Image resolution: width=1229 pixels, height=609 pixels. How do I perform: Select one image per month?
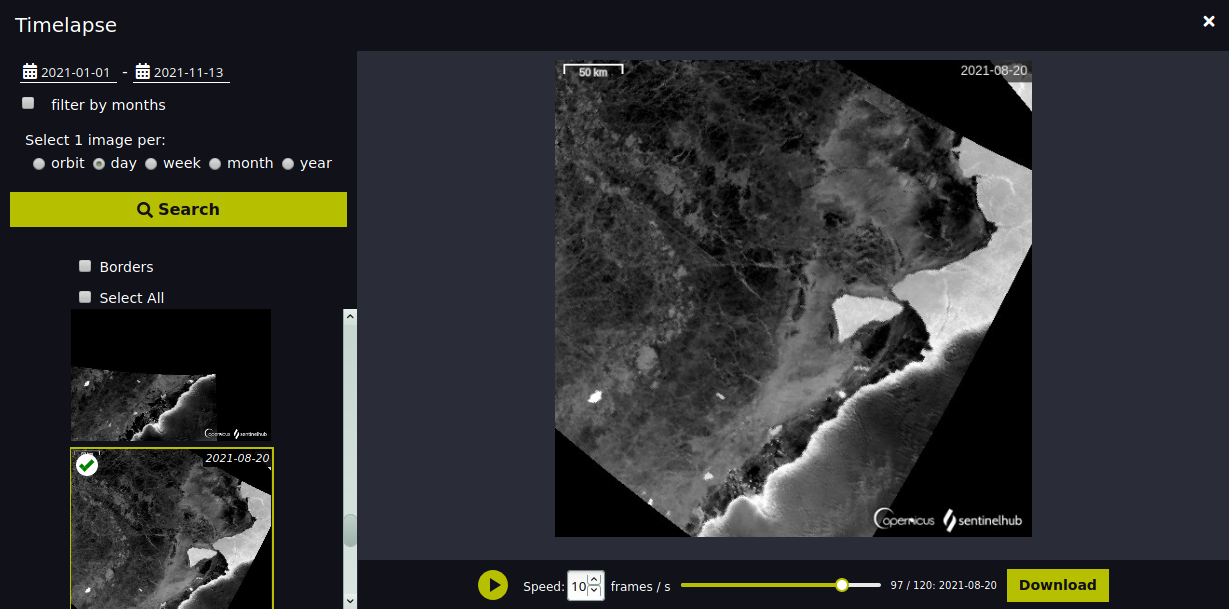(x=215, y=163)
